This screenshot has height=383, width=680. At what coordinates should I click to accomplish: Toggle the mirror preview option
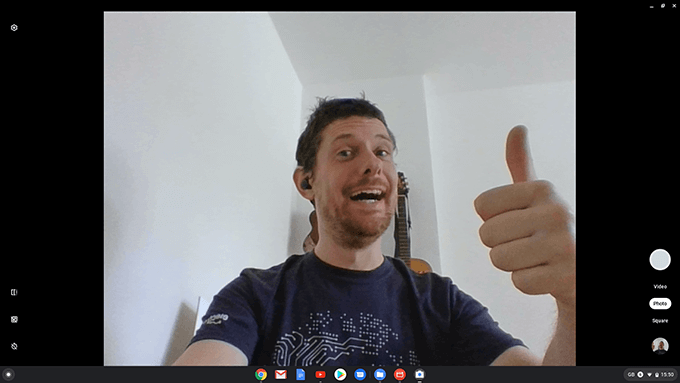point(14,292)
